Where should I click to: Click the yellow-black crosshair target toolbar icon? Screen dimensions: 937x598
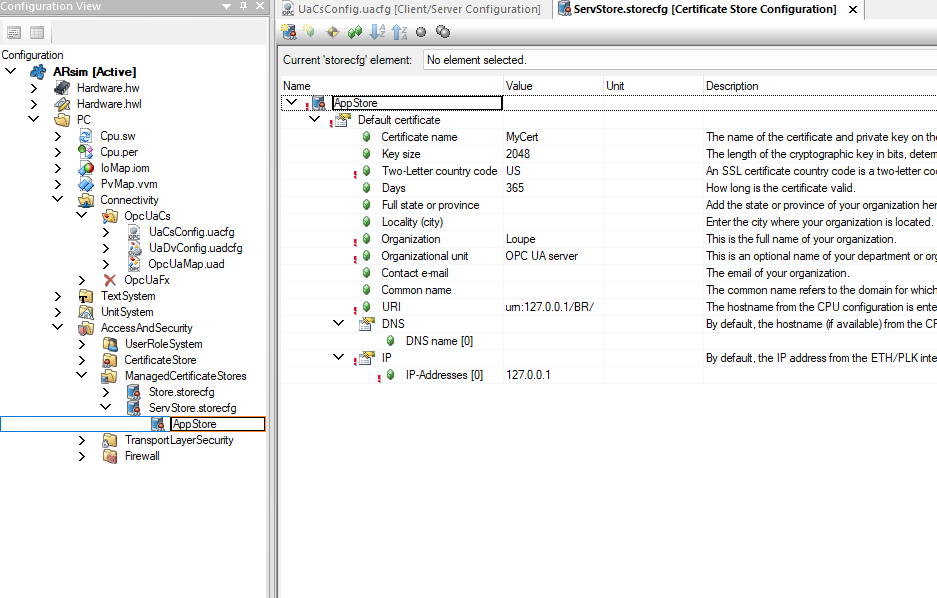(333, 32)
